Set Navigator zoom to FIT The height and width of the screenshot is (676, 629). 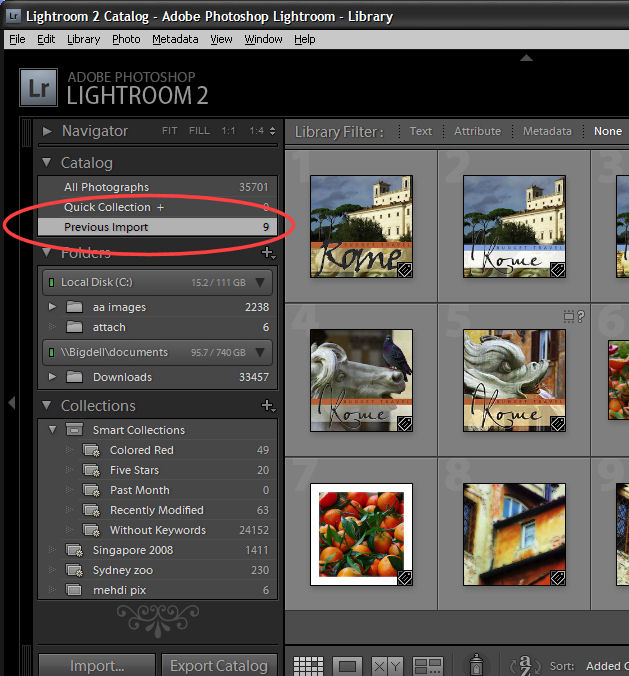pos(169,131)
